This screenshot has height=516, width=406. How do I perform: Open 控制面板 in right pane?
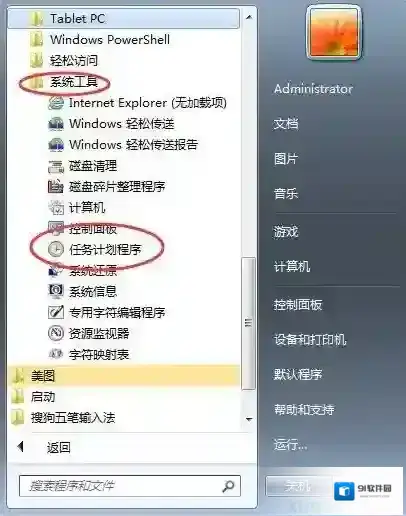[x=298, y=305]
